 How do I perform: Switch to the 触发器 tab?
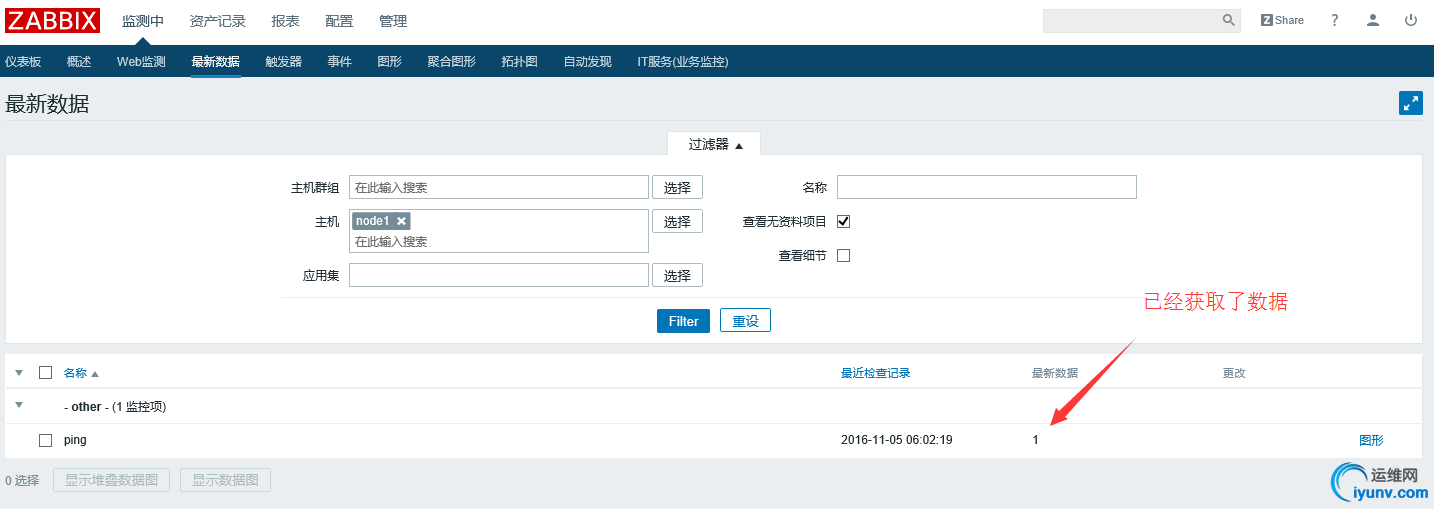point(283,61)
